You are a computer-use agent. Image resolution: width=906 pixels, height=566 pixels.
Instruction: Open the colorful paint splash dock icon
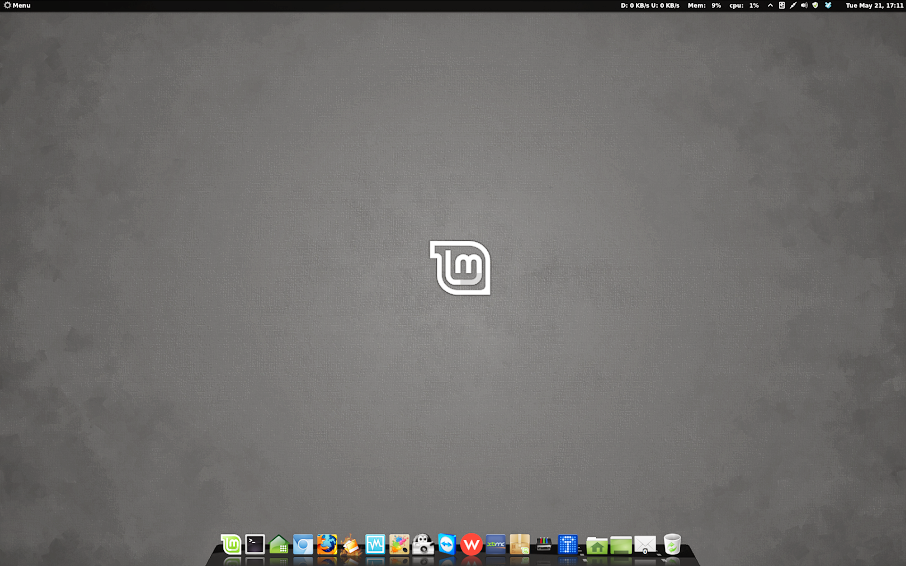pos(399,544)
